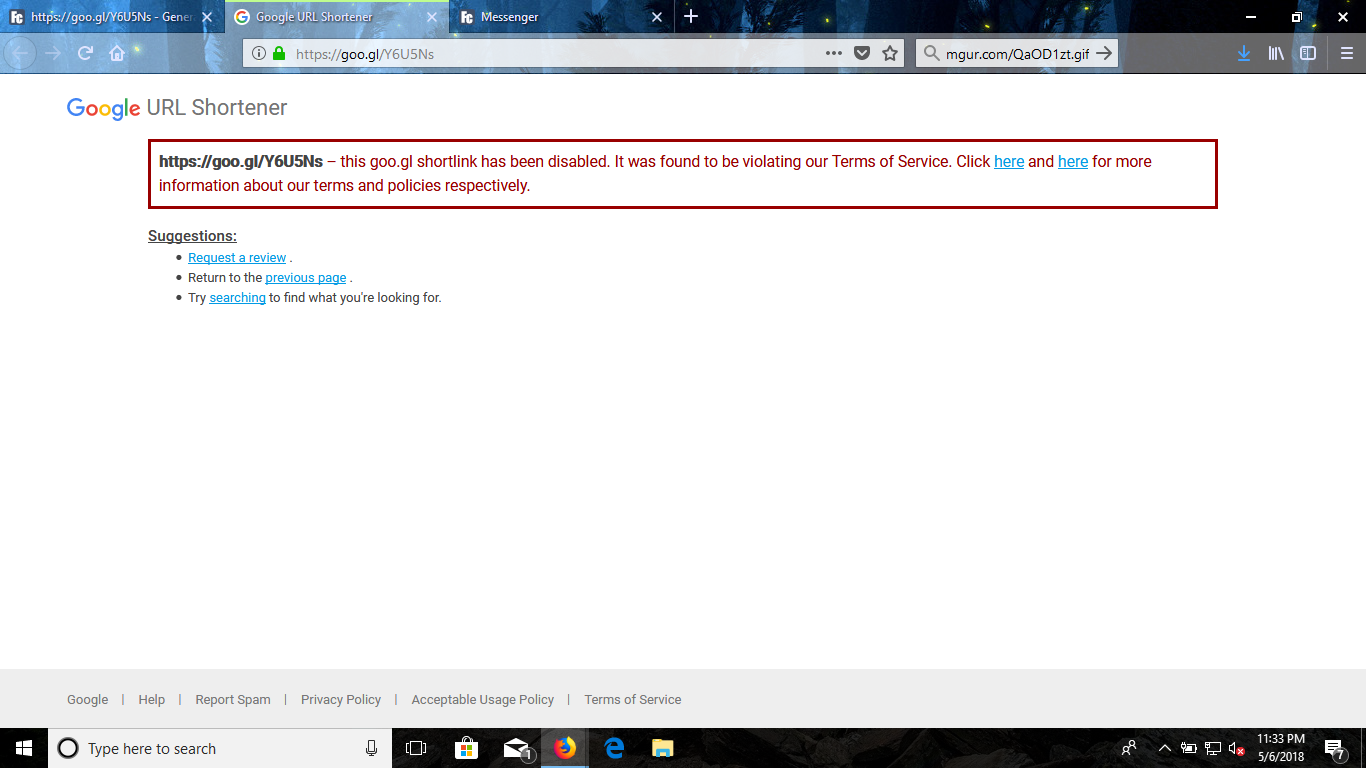Click the search bar text field
1366x768 pixels.
coord(1017,54)
